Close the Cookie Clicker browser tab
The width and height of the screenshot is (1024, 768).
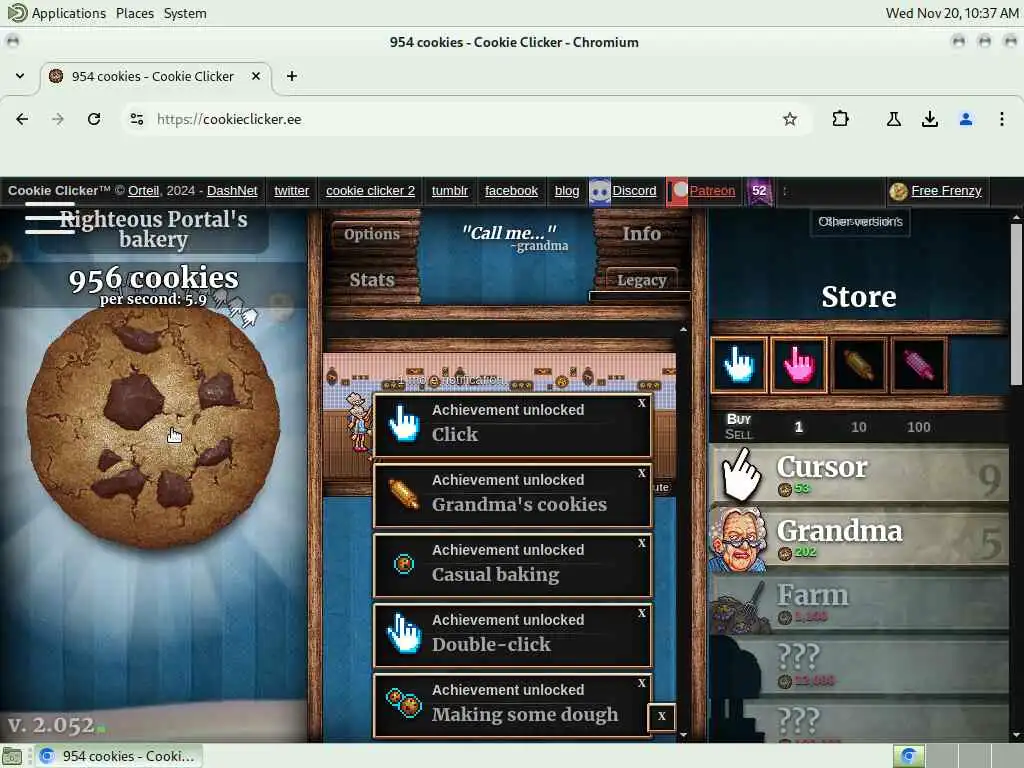pos(256,76)
